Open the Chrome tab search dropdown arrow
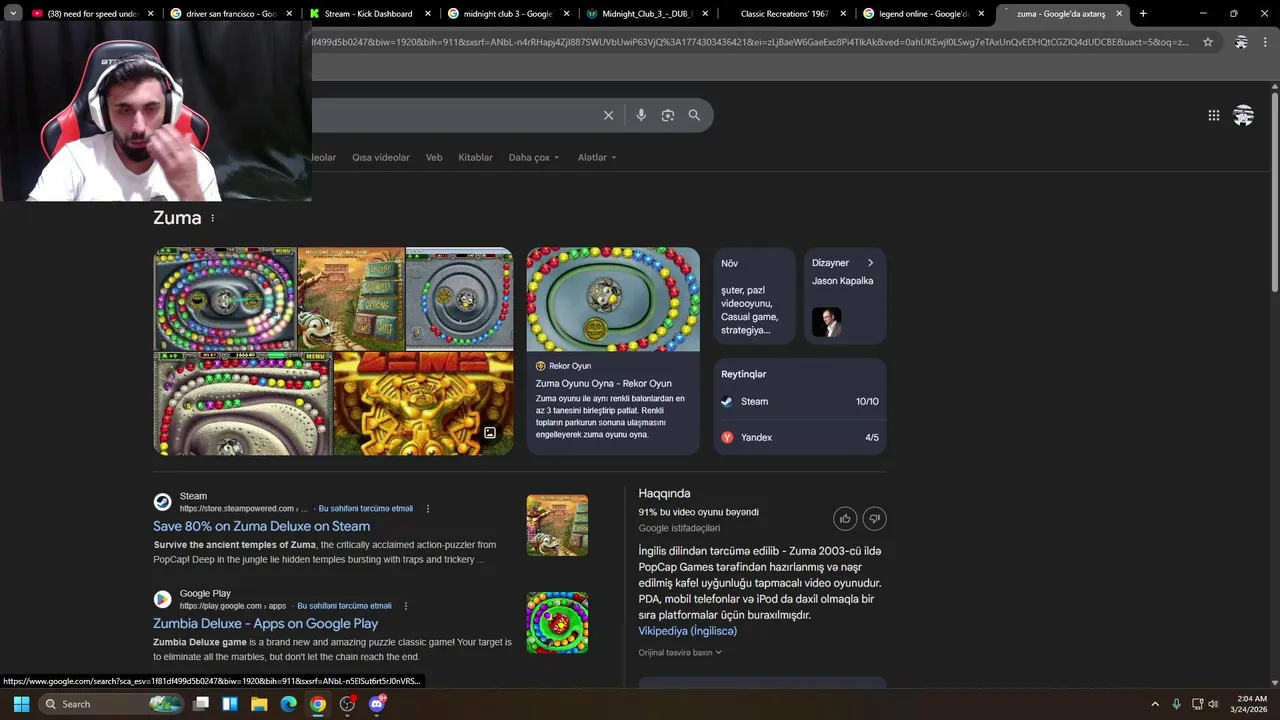 pos(13,14)
